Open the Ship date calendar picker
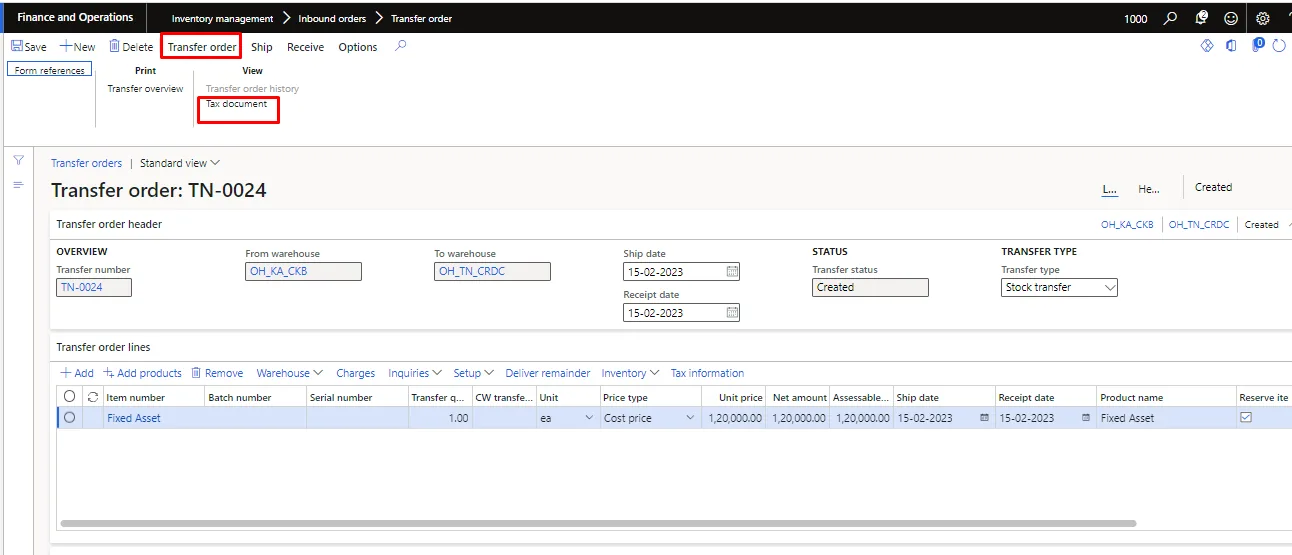This screenshot has width=1292, height=555. pyautogui.click(x=732, y=272)
